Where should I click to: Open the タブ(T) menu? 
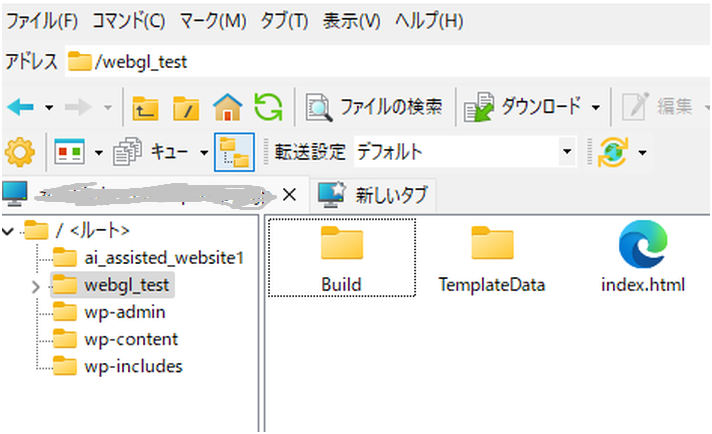284,21
